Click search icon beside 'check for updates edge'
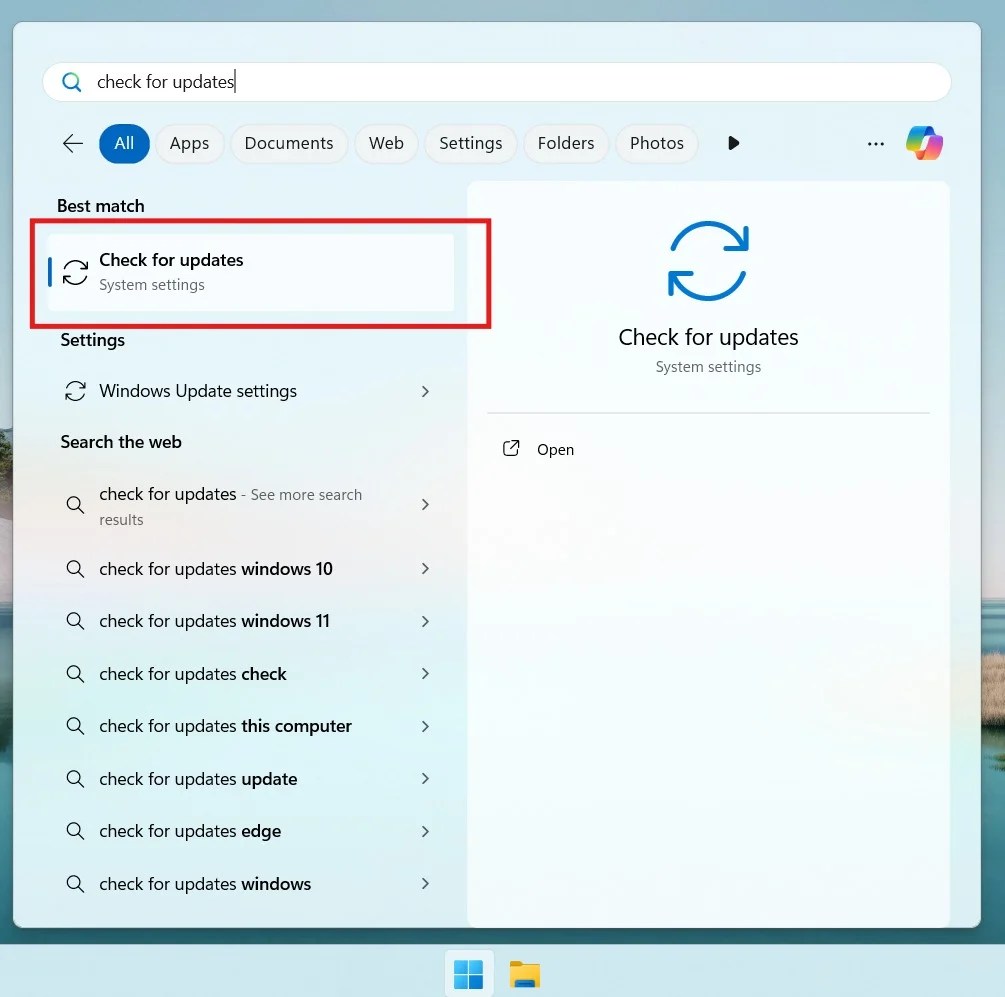The image size is (1005, 997). 75,831
